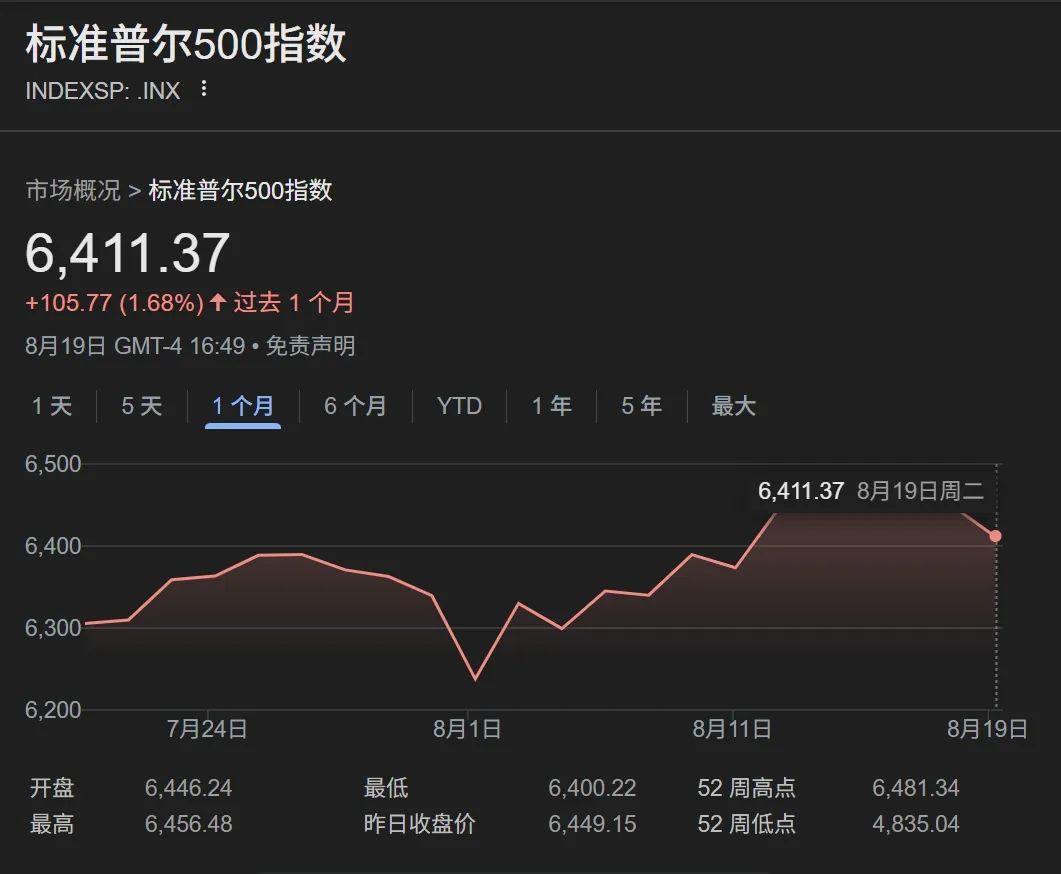Click the 7月24日 axis date label
Image resolution: width=1061 pixels, height=874 pixels.
click(x=206, y=729)
